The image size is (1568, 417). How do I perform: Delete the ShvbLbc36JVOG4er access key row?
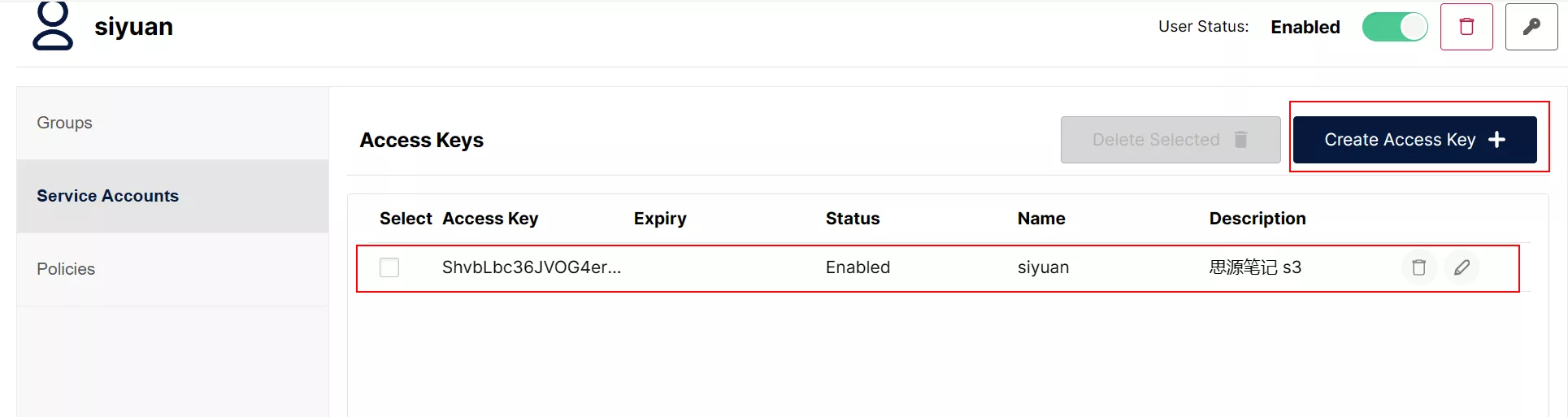[x=1418, y=267]
